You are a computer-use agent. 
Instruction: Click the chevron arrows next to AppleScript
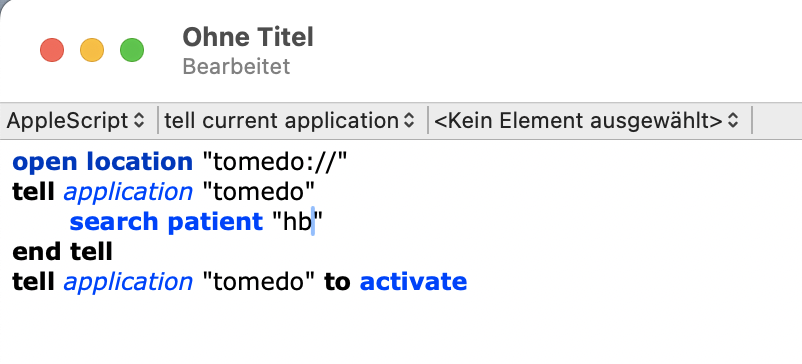(x=139, y=121)
